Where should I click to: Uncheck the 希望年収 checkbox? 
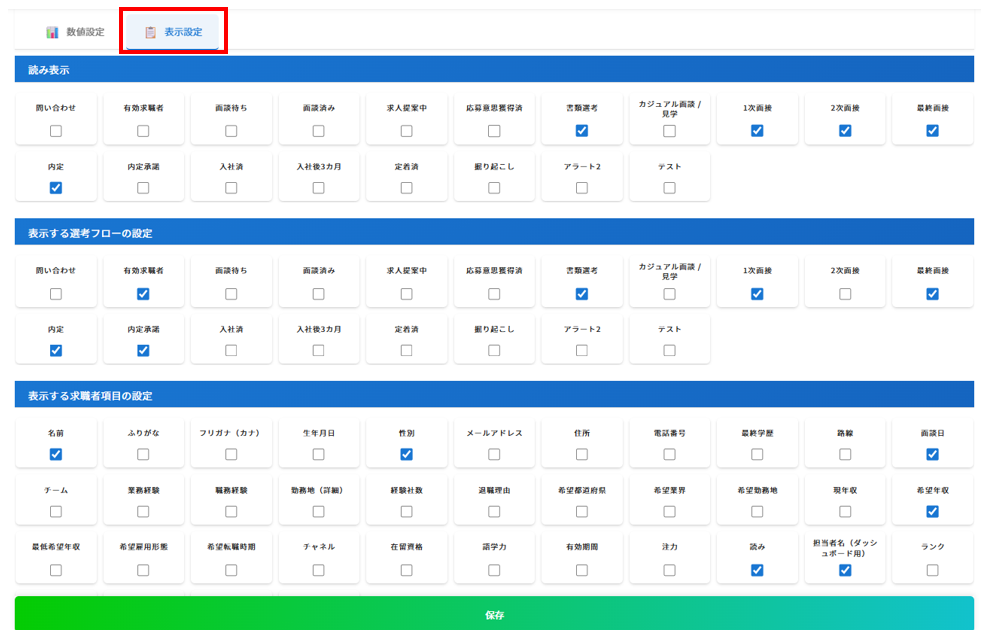tap(932, 511)
